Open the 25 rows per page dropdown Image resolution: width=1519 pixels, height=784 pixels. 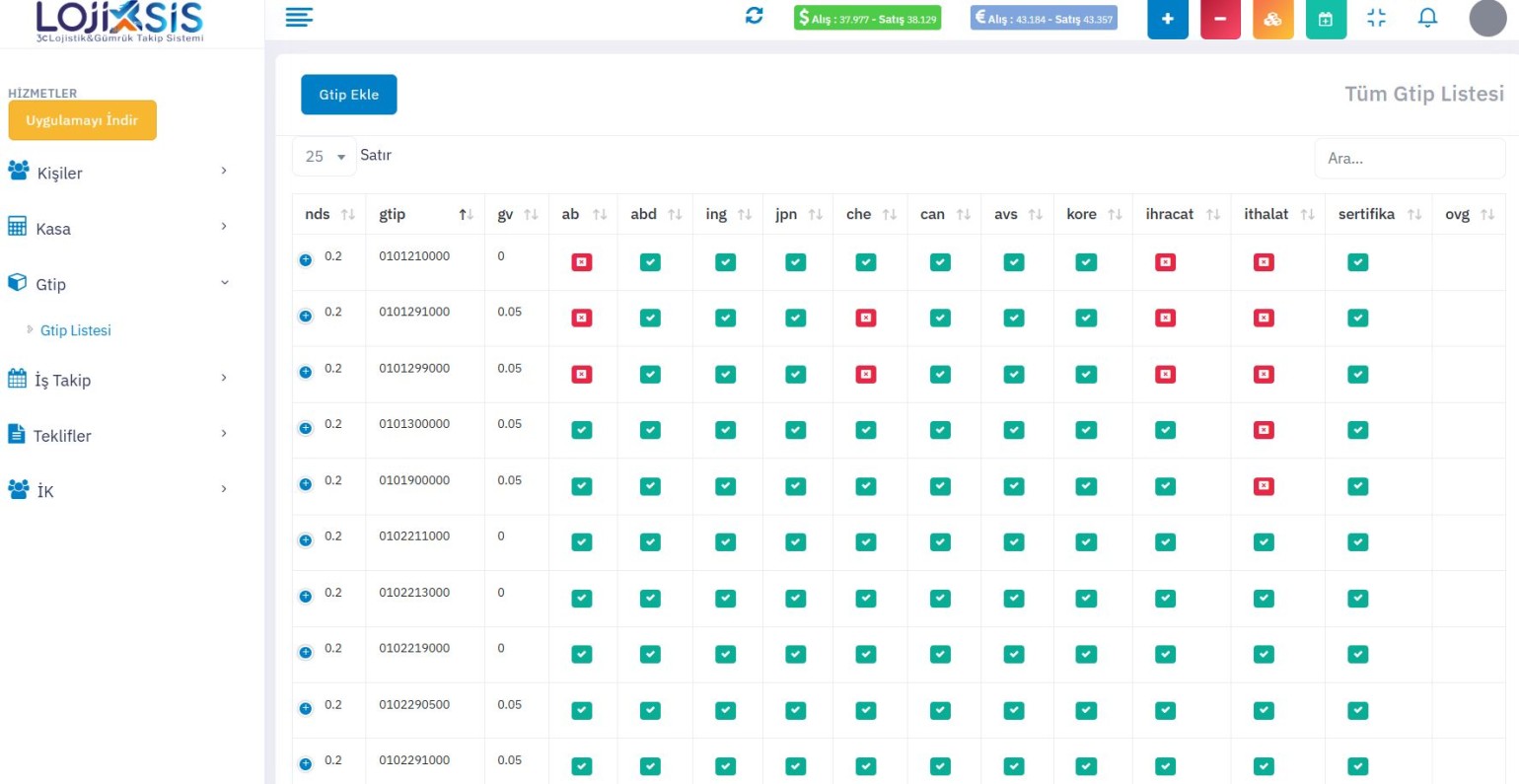click(x=325, y=157)
